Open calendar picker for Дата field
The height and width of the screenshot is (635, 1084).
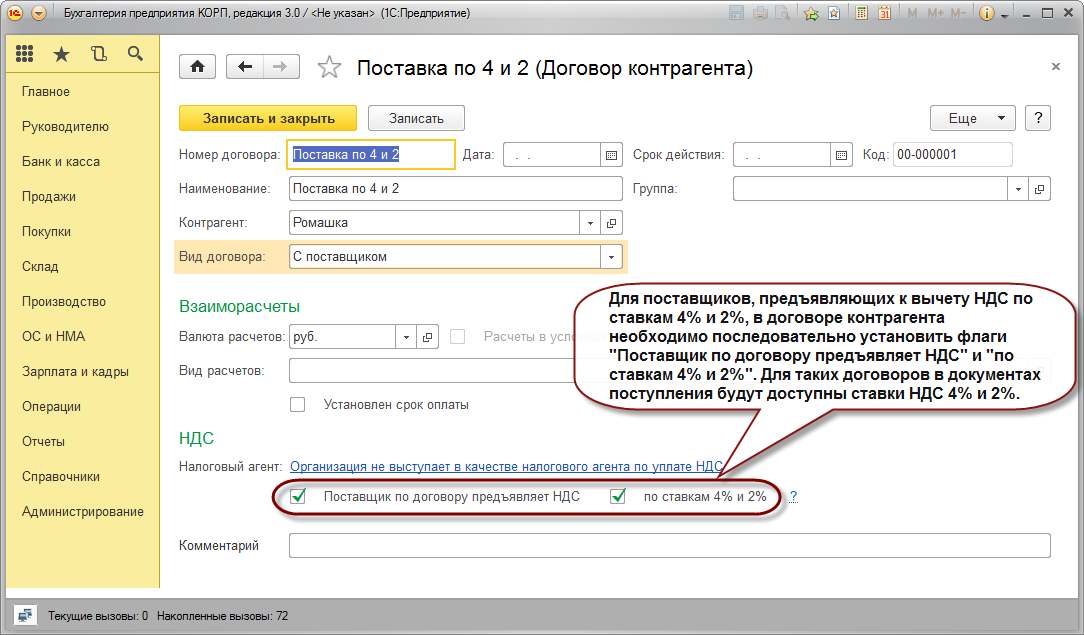(611, 155)
